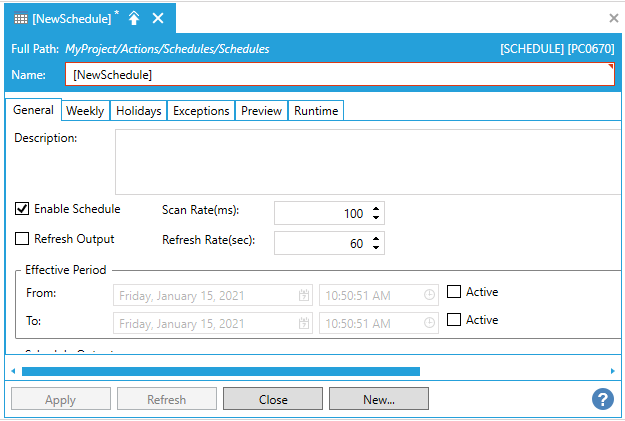Open calendar picker for To date

click(x=304, y=323)
